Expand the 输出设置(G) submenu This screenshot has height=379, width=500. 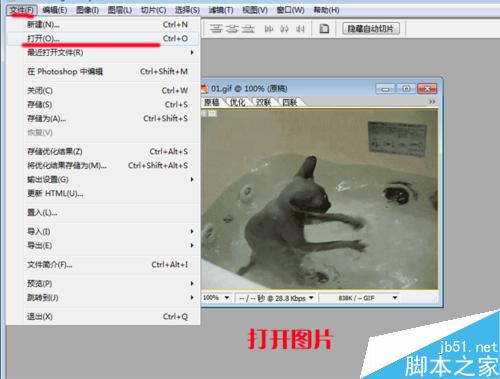coord(103,179)
